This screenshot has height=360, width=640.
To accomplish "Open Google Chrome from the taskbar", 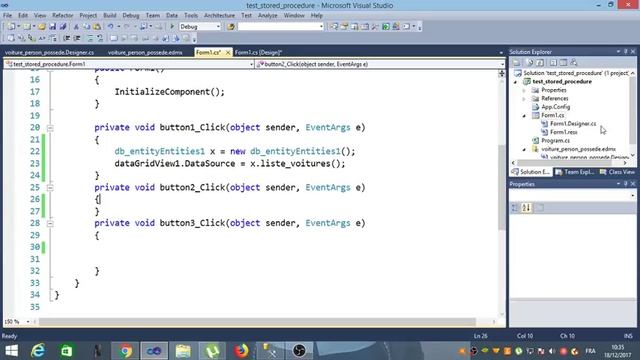I will tap(125, 351).
